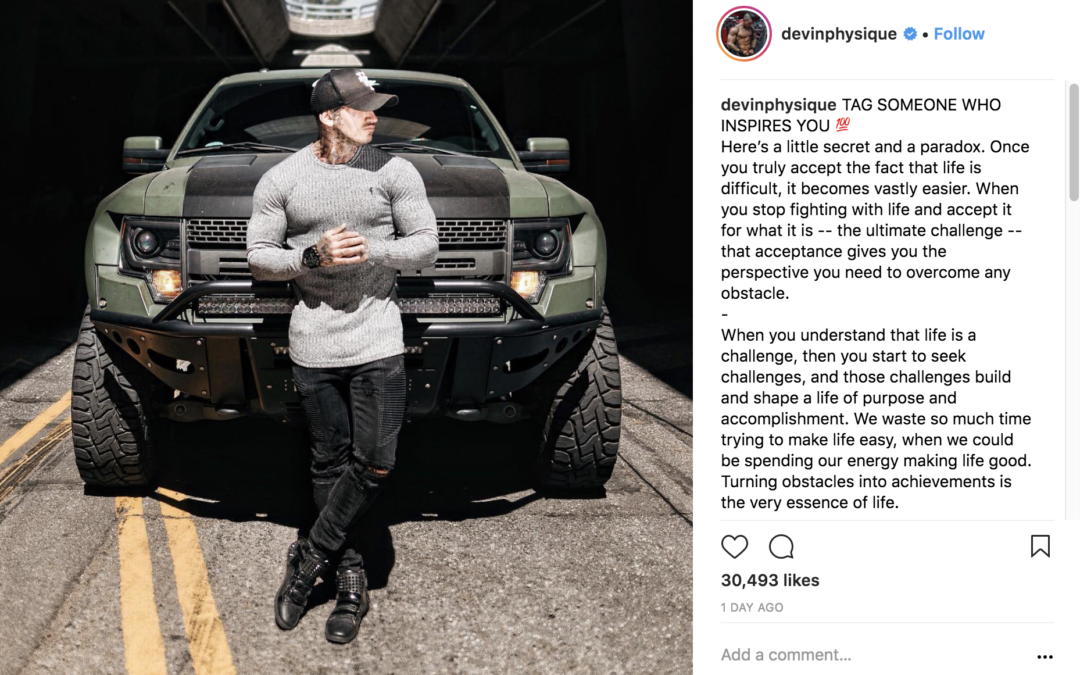Click TAG SOMEONE WHO INSPIRES YOU text

click(860, 115)
